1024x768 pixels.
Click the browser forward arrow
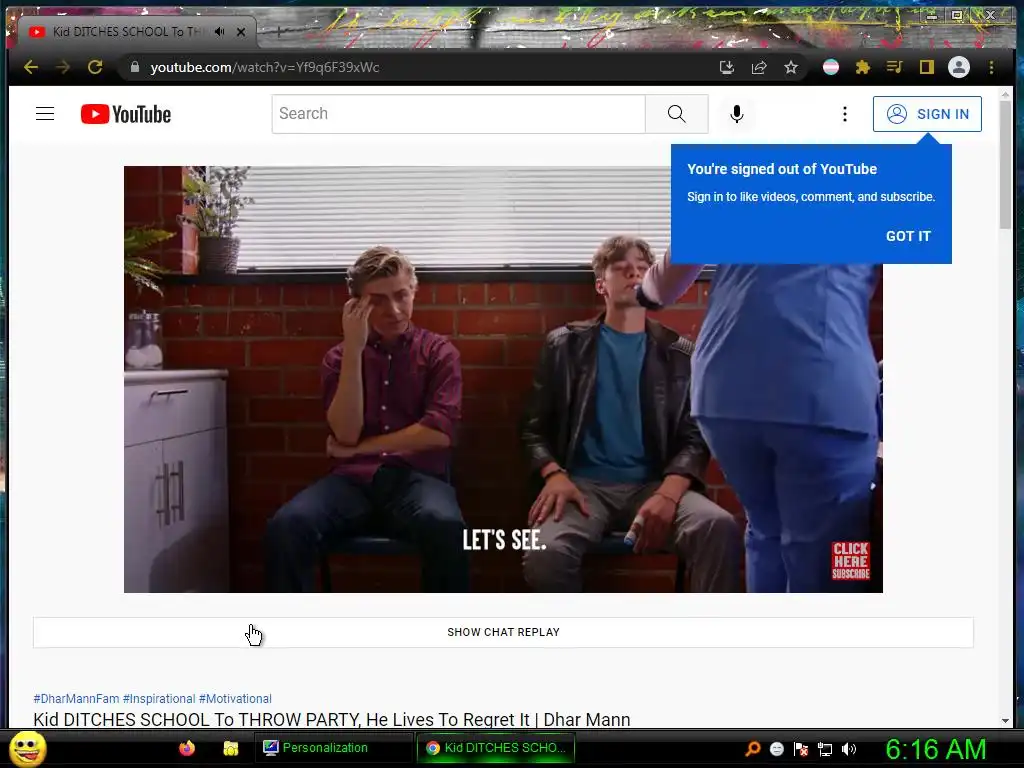click(x=63, y=67)
